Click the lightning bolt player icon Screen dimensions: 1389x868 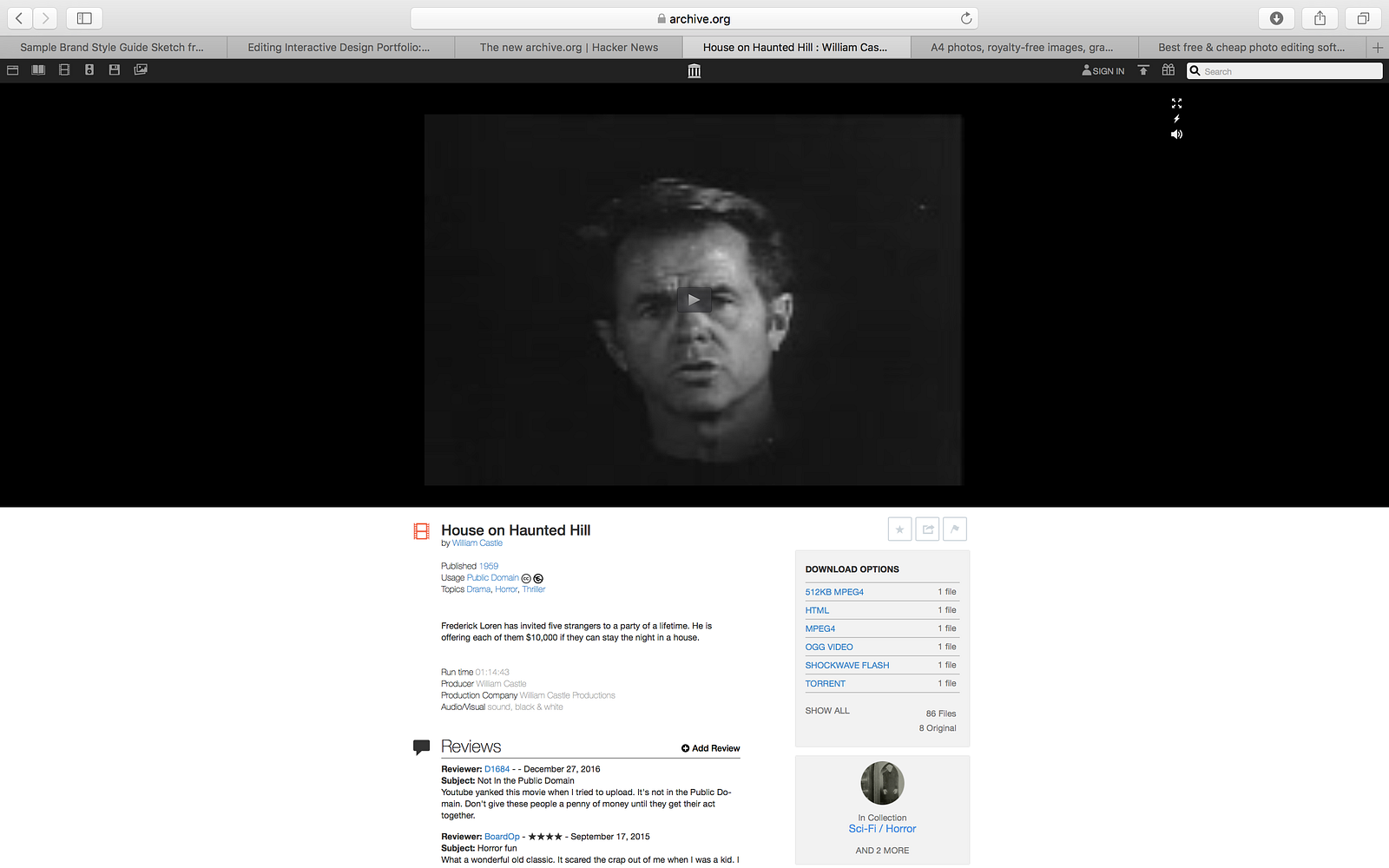pyautogui.click(x=1176, y=119)
